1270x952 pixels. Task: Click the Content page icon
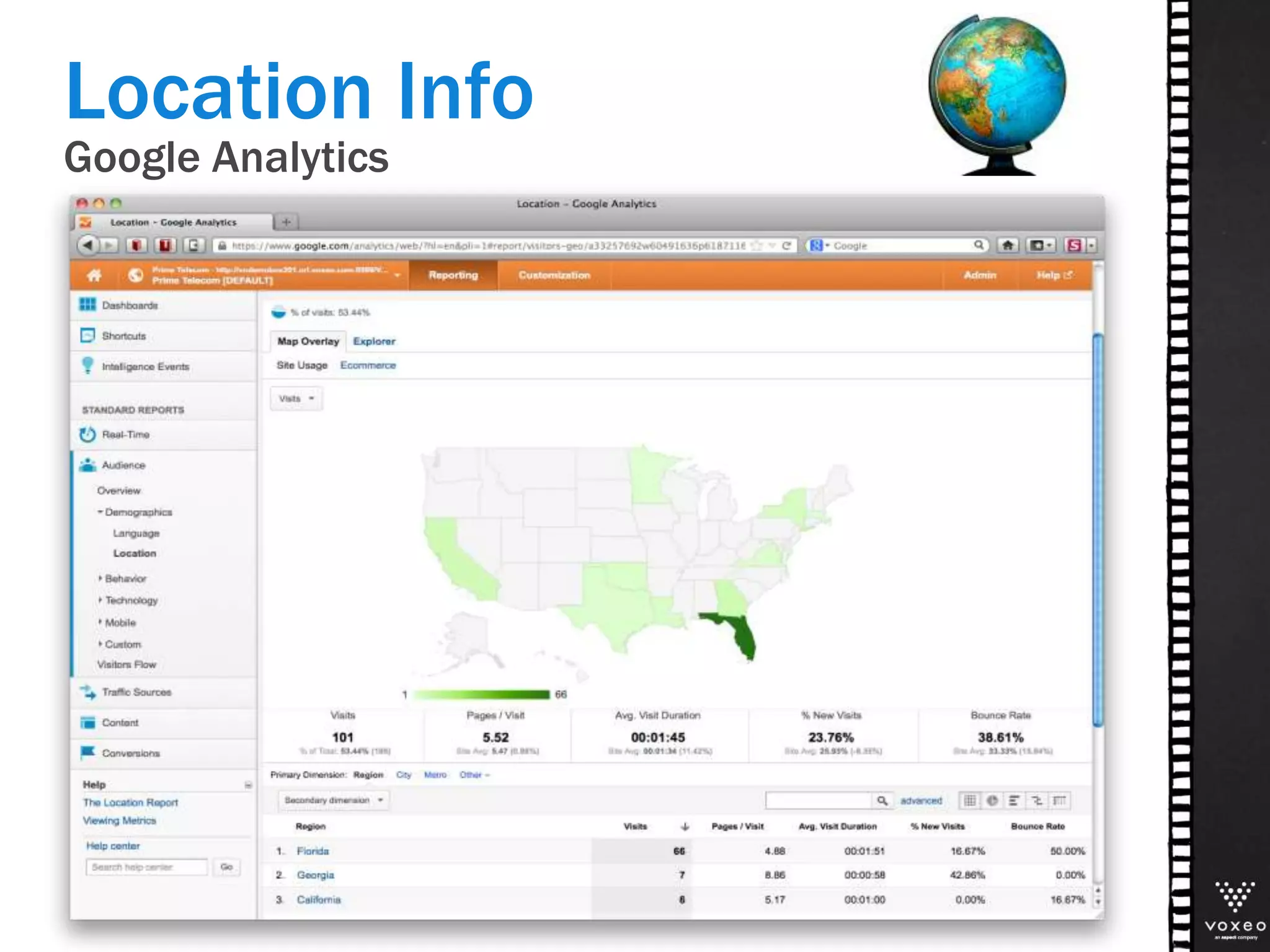(87, 723)
